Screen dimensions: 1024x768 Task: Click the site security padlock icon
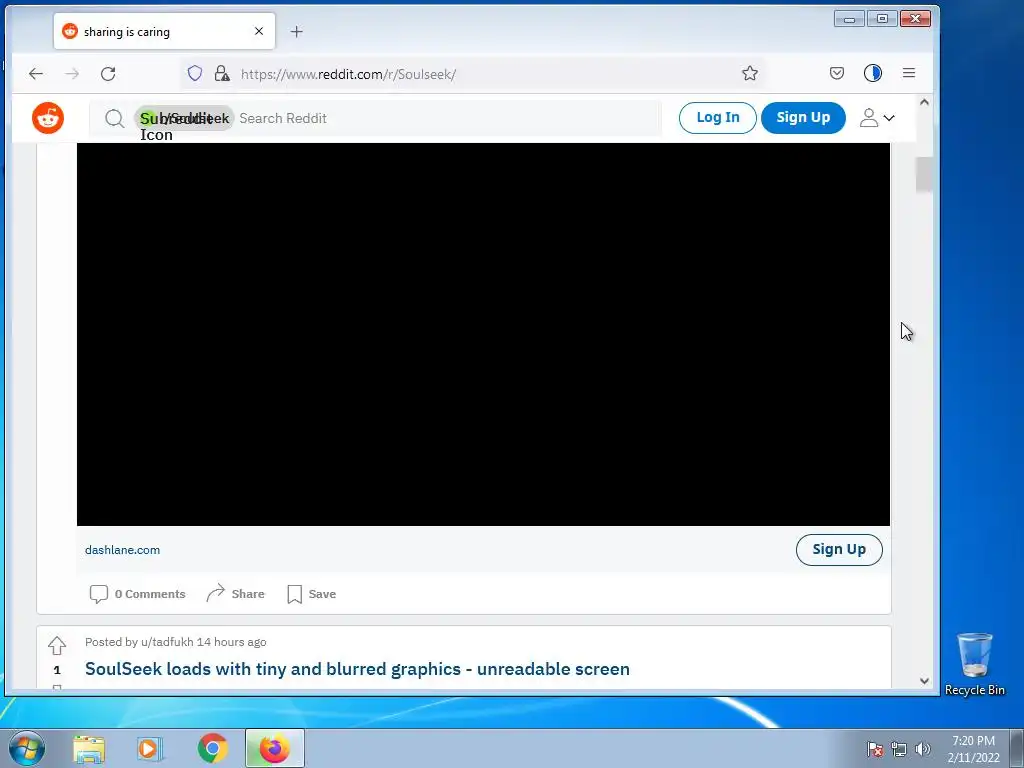[222, 73]
